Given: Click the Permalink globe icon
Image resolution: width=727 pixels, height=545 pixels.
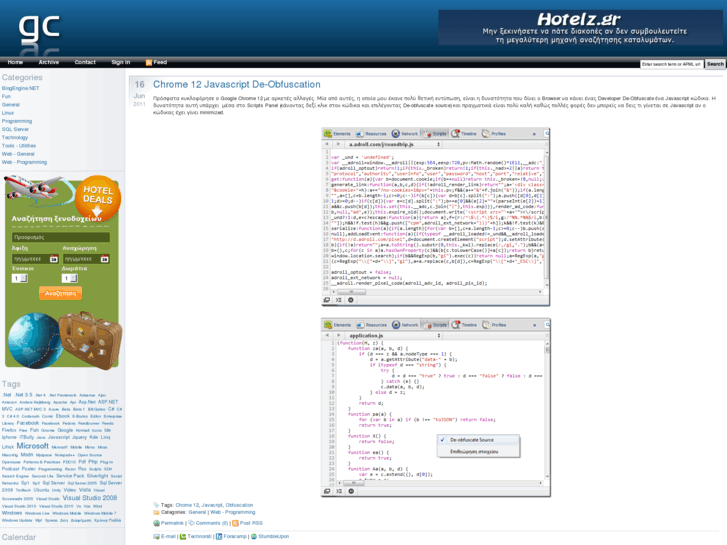Looking at the screenshot, I should 156,523.
